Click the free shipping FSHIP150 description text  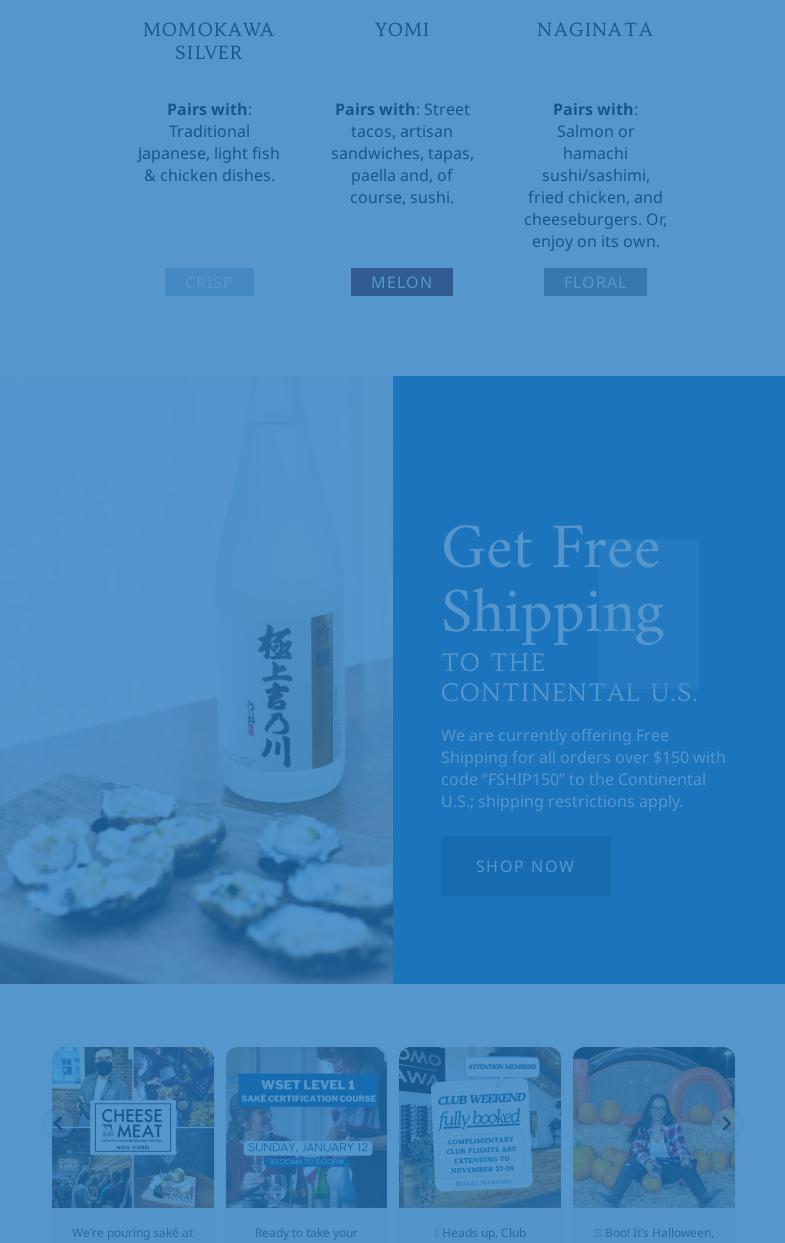[x=583, y=768]
